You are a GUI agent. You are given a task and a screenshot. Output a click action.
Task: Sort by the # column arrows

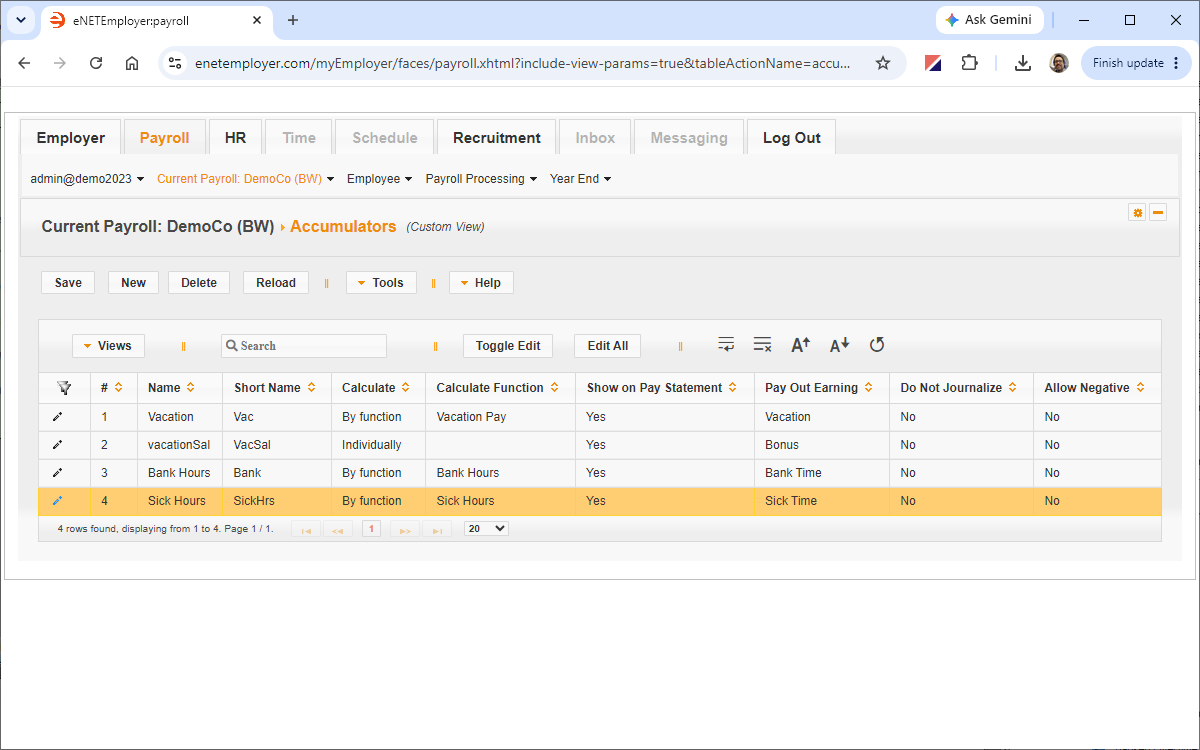(x=119, y=388)
